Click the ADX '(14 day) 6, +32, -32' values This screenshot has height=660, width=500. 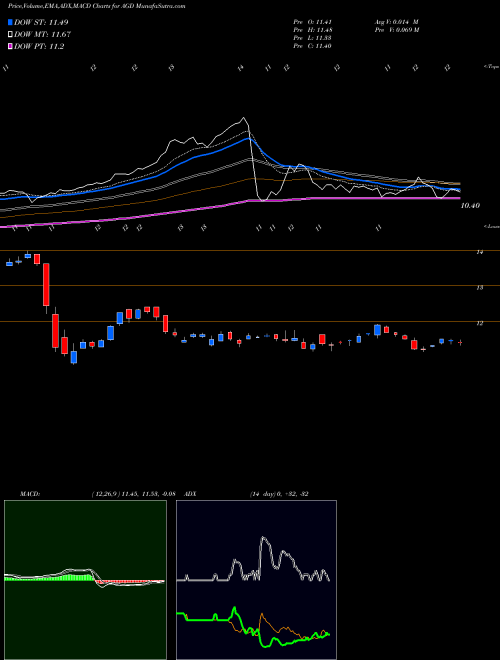tap(279, 494)
